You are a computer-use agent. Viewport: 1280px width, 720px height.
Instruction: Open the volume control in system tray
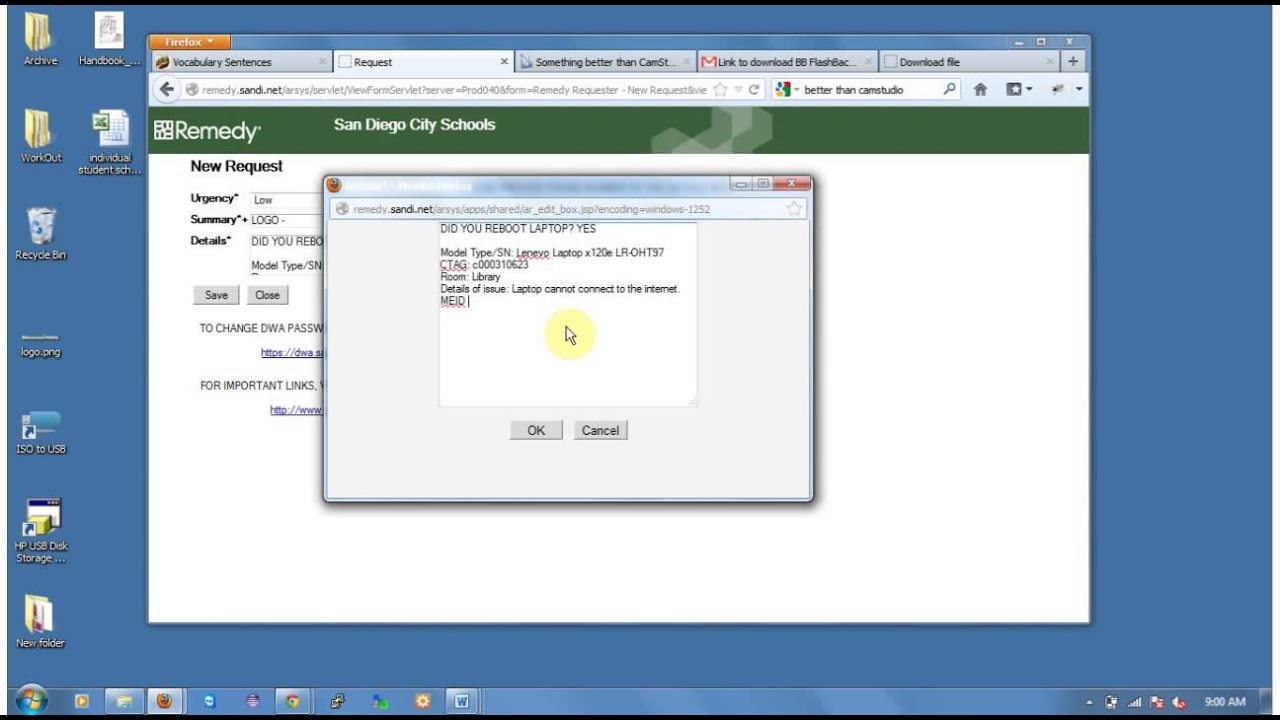click(x=1179, y=702)
